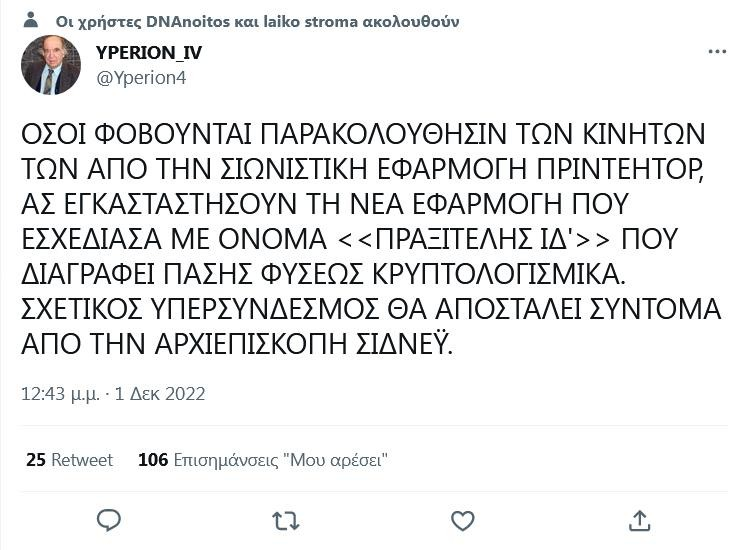
Task: Open the three-dot more options menu
Action: click(x=717, y=51)
